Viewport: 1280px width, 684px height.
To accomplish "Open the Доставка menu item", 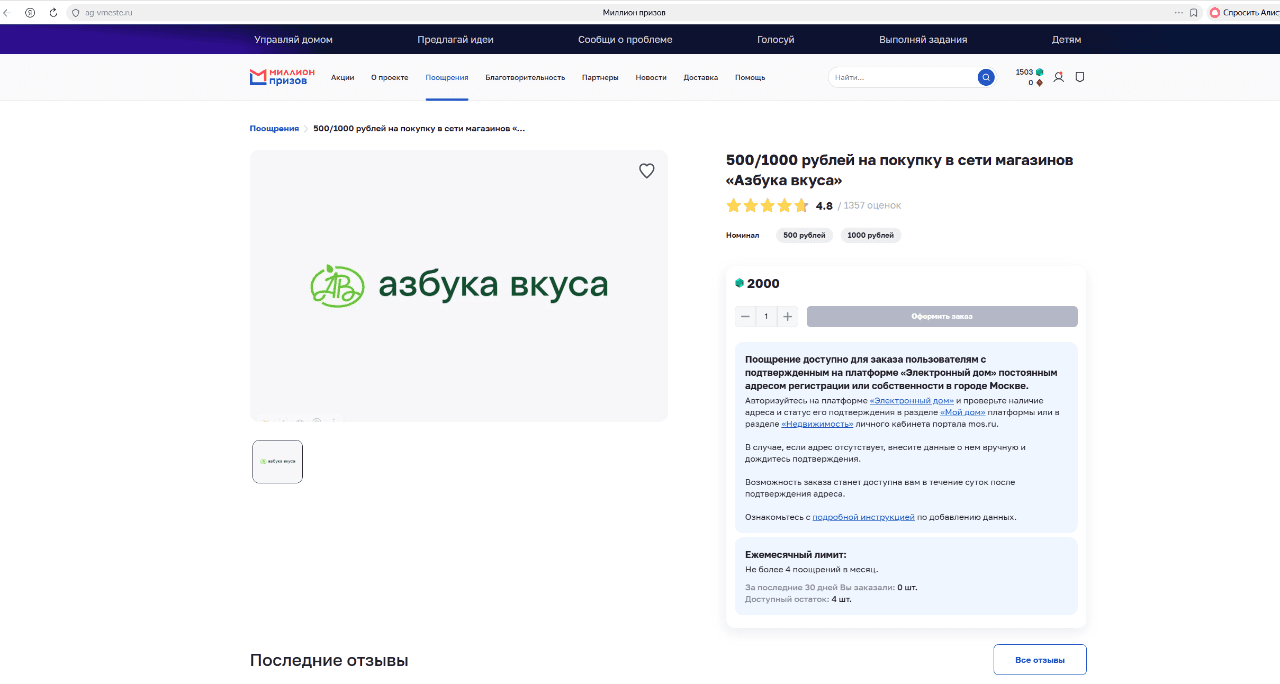I will click(x=701, y=77).
